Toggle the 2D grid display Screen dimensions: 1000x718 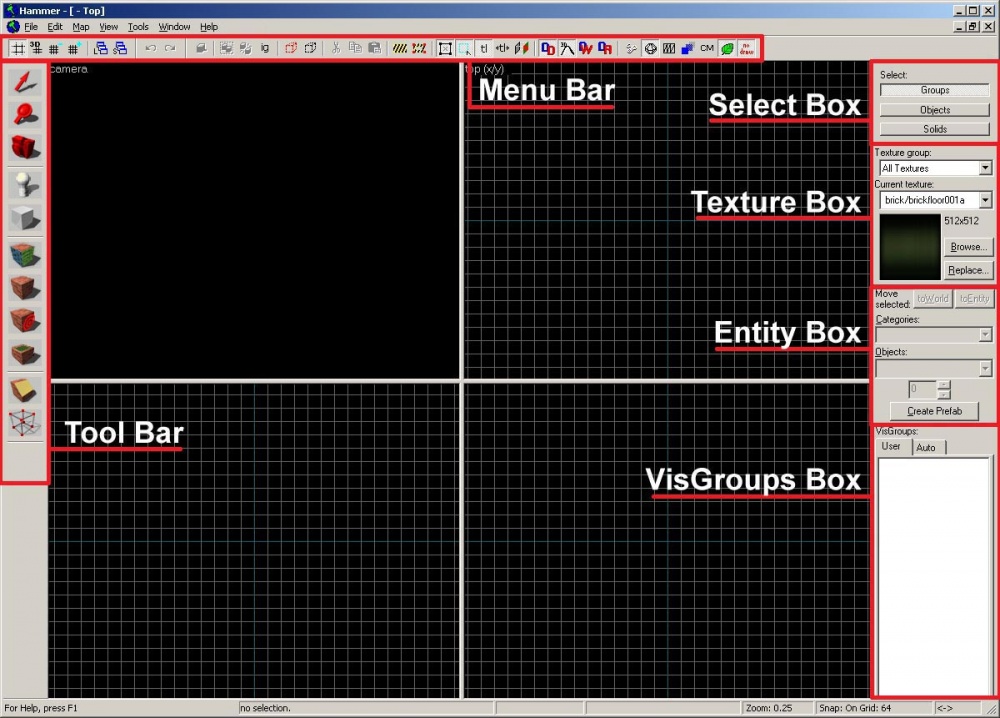[x=17, y=48]
